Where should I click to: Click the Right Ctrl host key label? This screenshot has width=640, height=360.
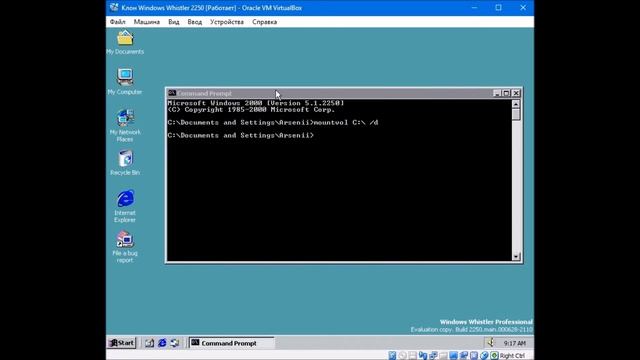click(512, 356)
